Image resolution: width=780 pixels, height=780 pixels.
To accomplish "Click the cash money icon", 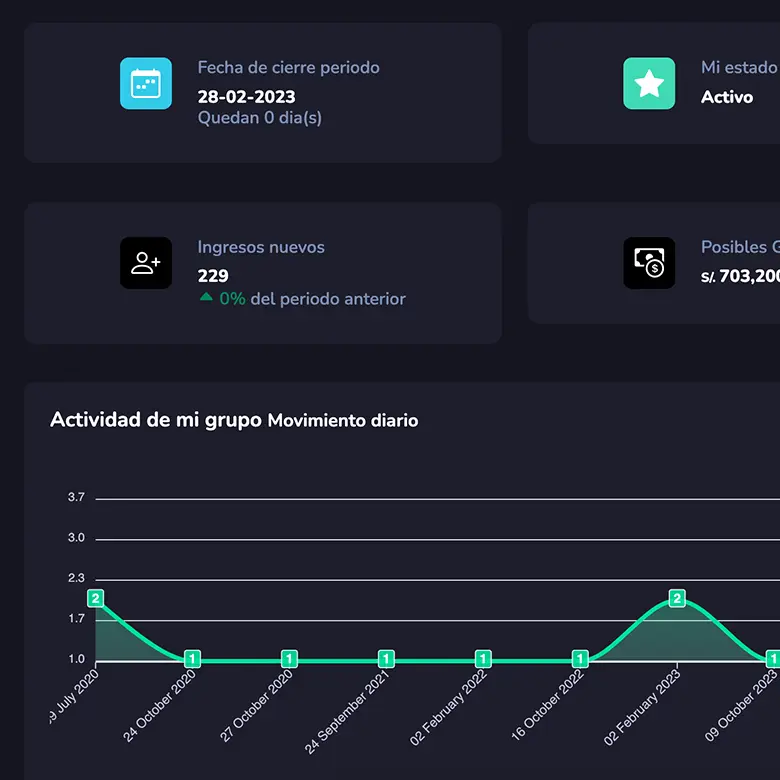I will click(649, 263).
